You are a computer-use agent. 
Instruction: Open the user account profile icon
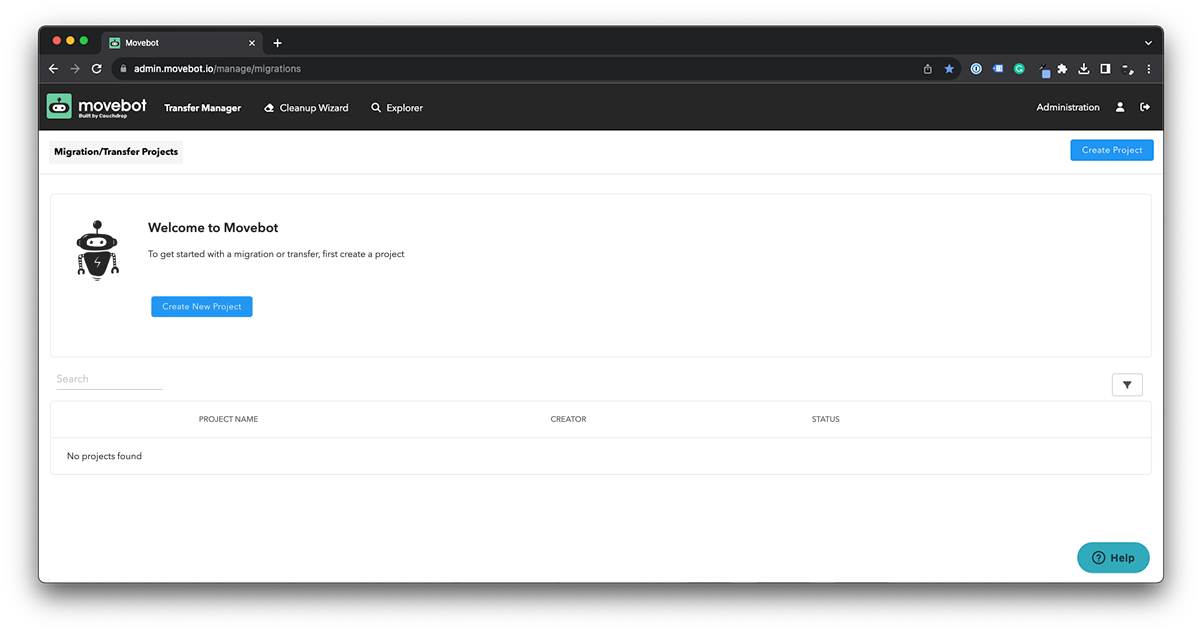(x=1120, y=106)
